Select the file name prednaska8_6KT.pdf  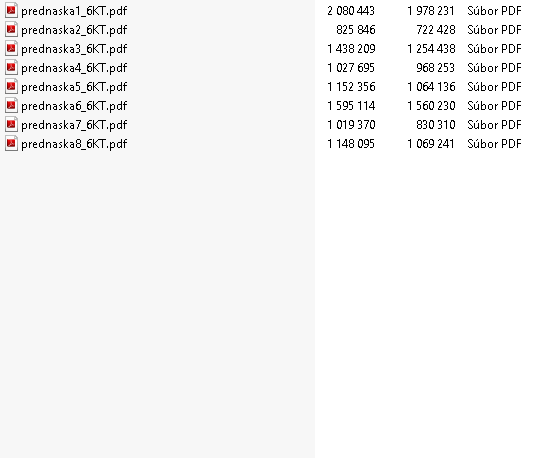coord(74,144)
